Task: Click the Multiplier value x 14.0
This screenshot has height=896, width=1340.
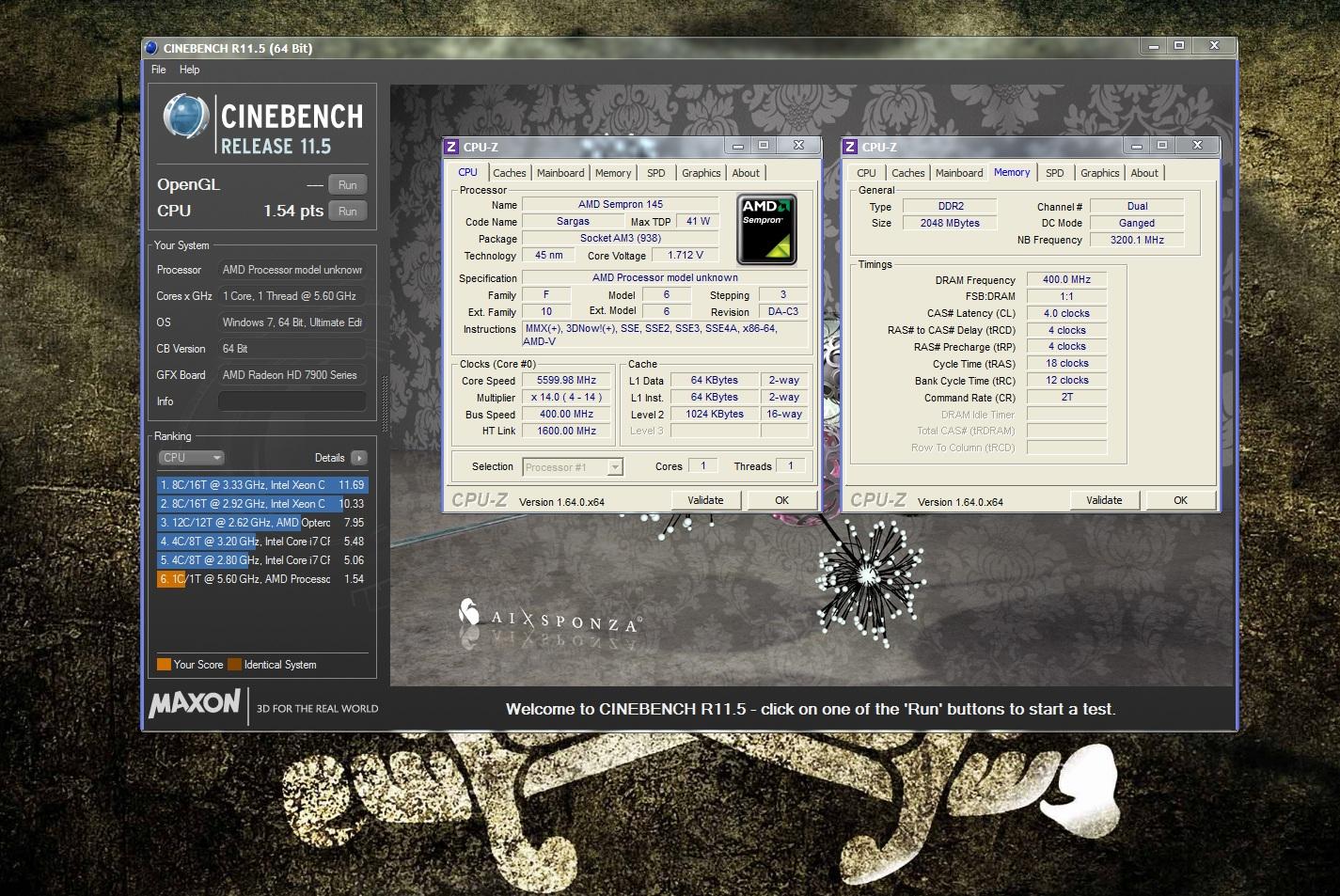Action: click(x=566, y=398)
